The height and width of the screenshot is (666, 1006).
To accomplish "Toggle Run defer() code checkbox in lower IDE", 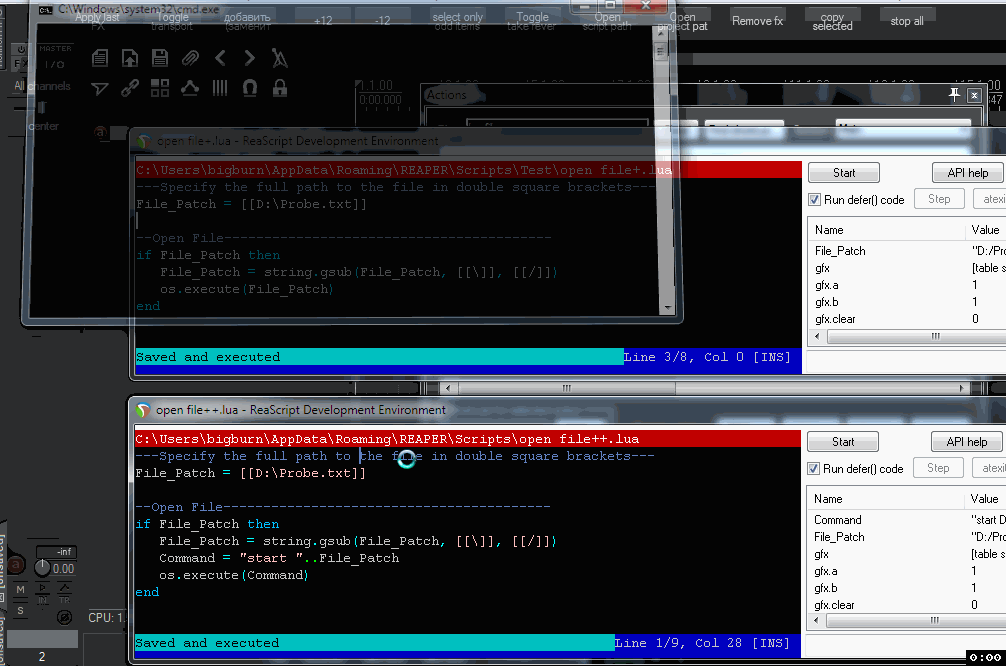I will pyautogui.click(x=814, y=468).
